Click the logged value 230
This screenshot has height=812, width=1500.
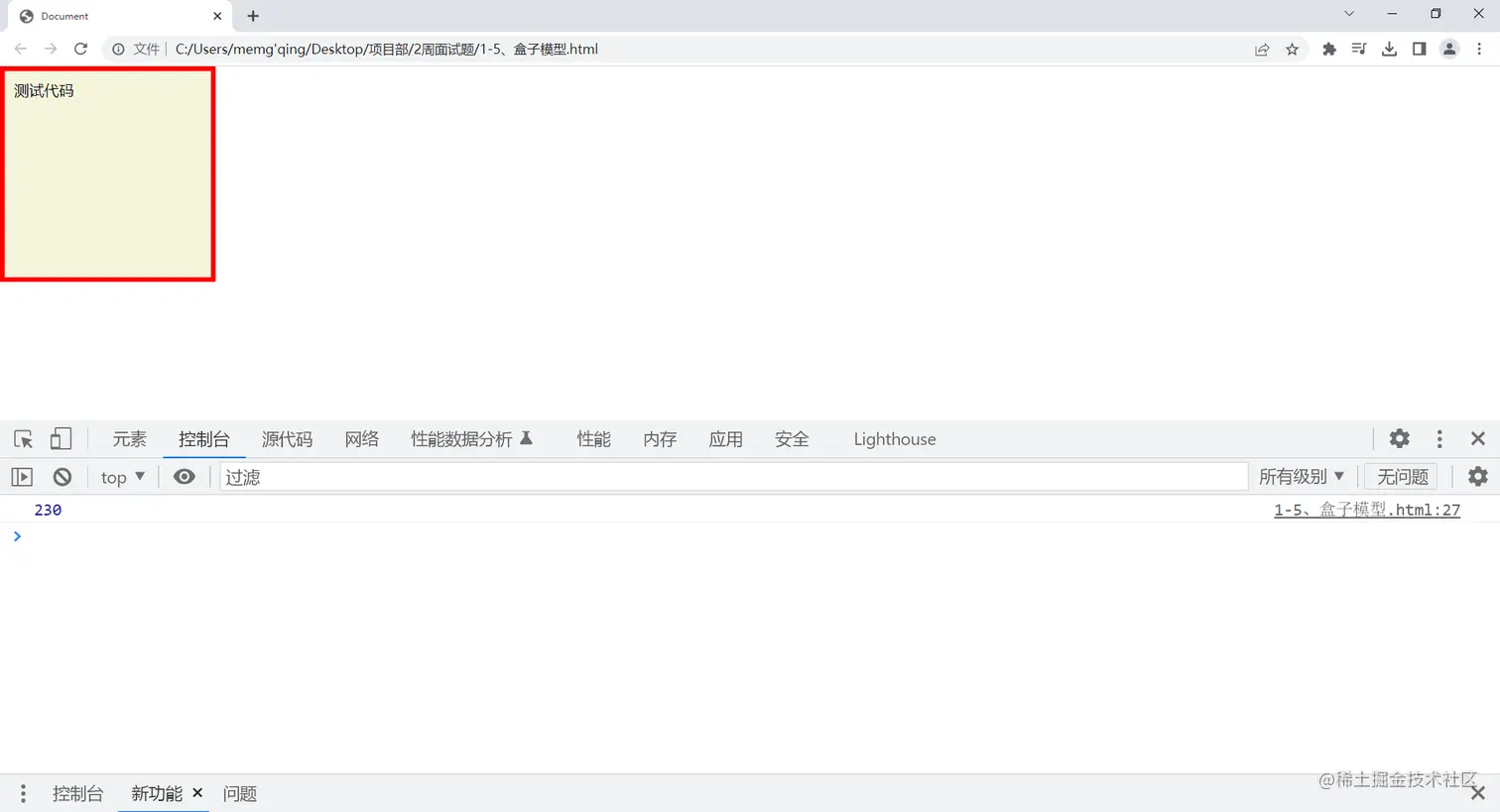coord(48,510)
